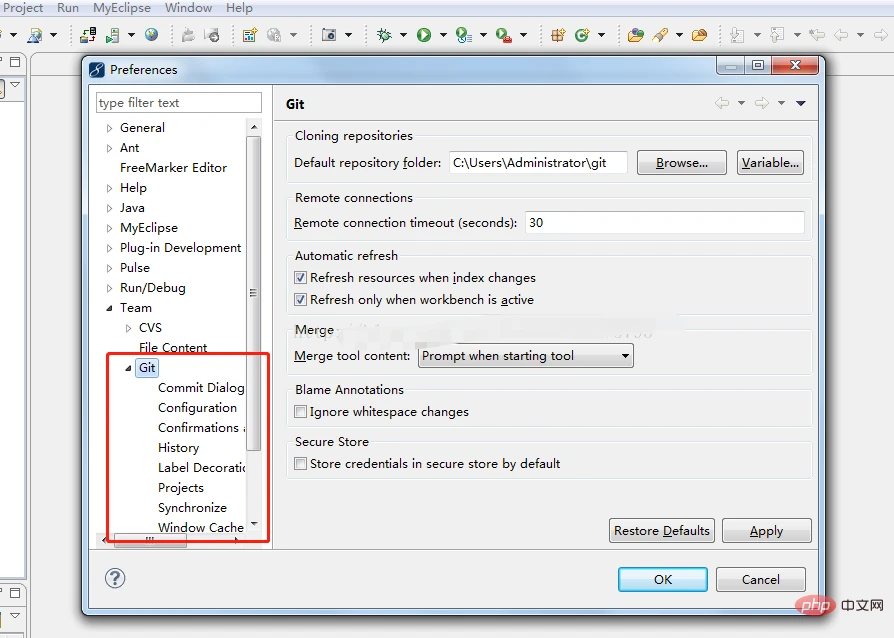Click the type filter text field
This screenshot has width=894, height=638.
pyautogui.click(x=178, y=103)
